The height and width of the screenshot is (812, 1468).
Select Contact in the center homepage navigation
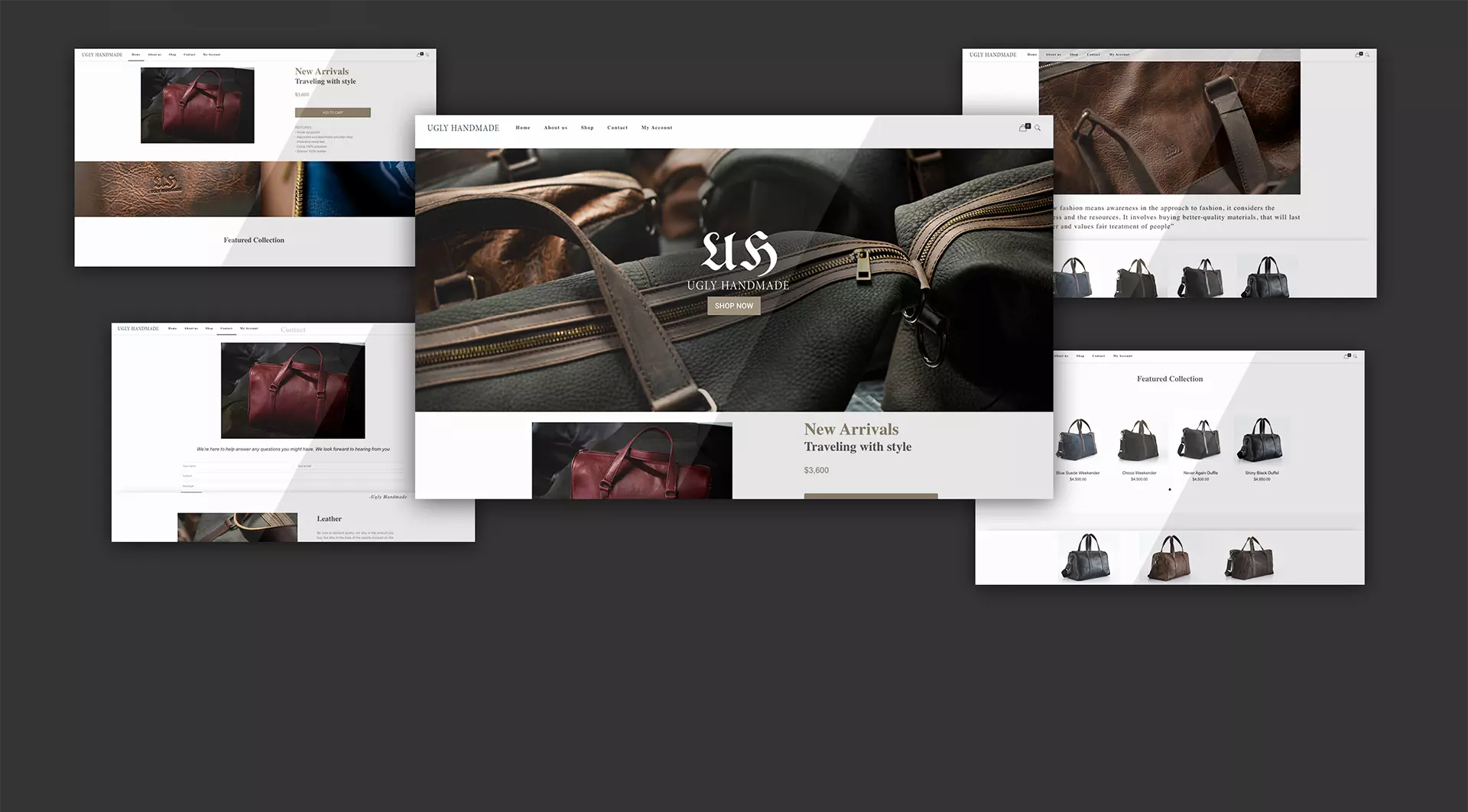coord(617,128)
